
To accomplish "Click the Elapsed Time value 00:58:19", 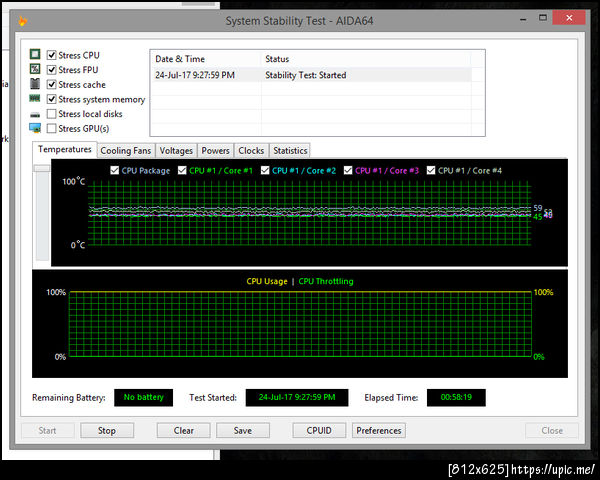I will point(456,397).
